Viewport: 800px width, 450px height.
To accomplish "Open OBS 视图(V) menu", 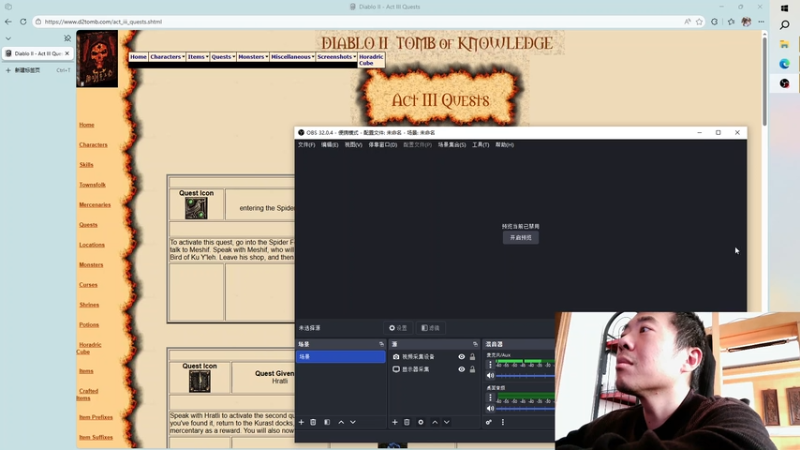I will [x=353, y=145].
